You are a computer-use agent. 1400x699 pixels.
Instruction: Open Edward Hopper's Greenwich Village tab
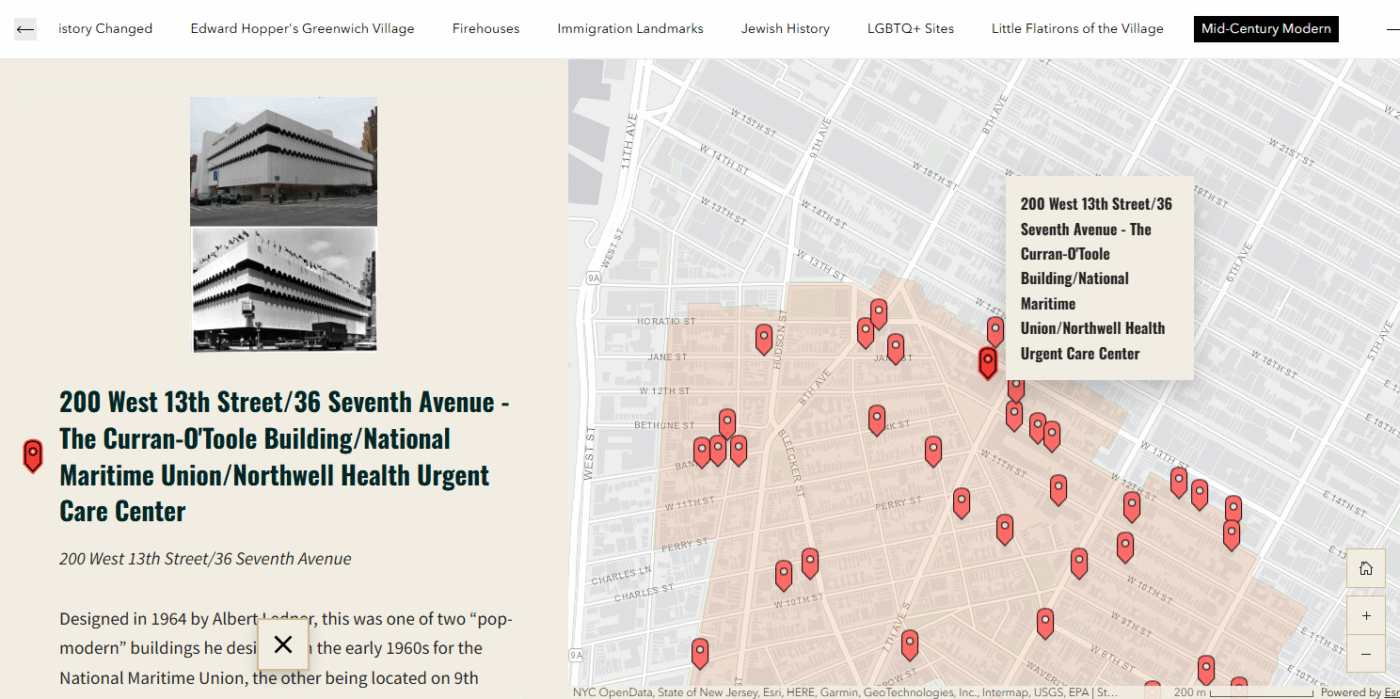302,29
